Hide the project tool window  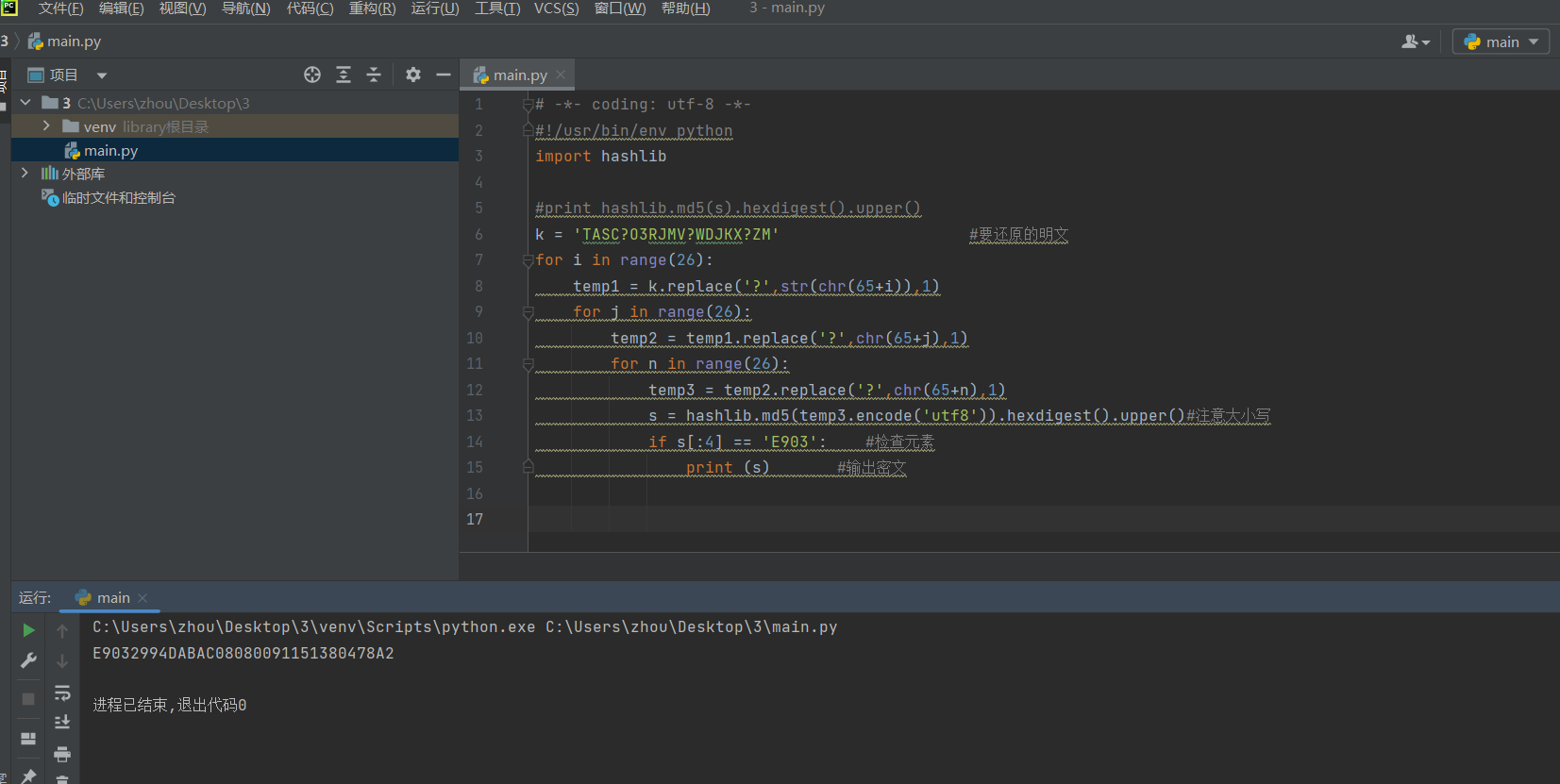[444, 75]
